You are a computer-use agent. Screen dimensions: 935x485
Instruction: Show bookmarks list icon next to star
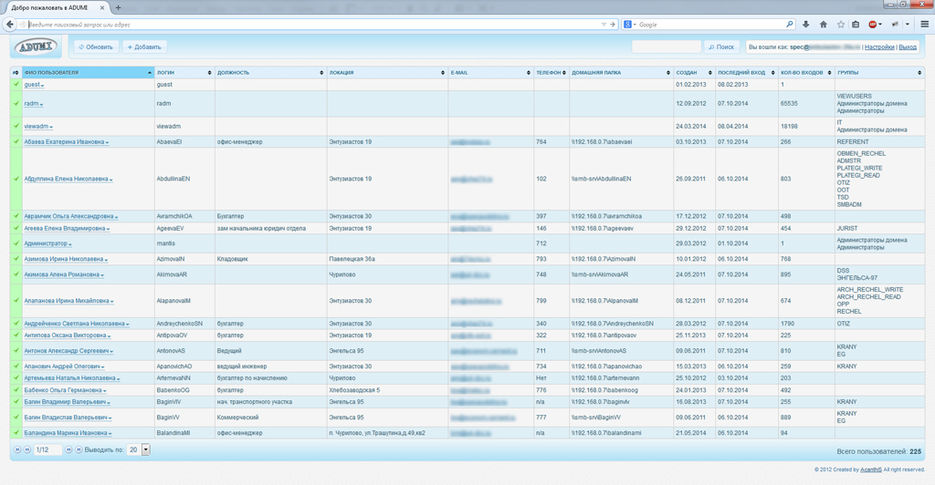(856, 24)
